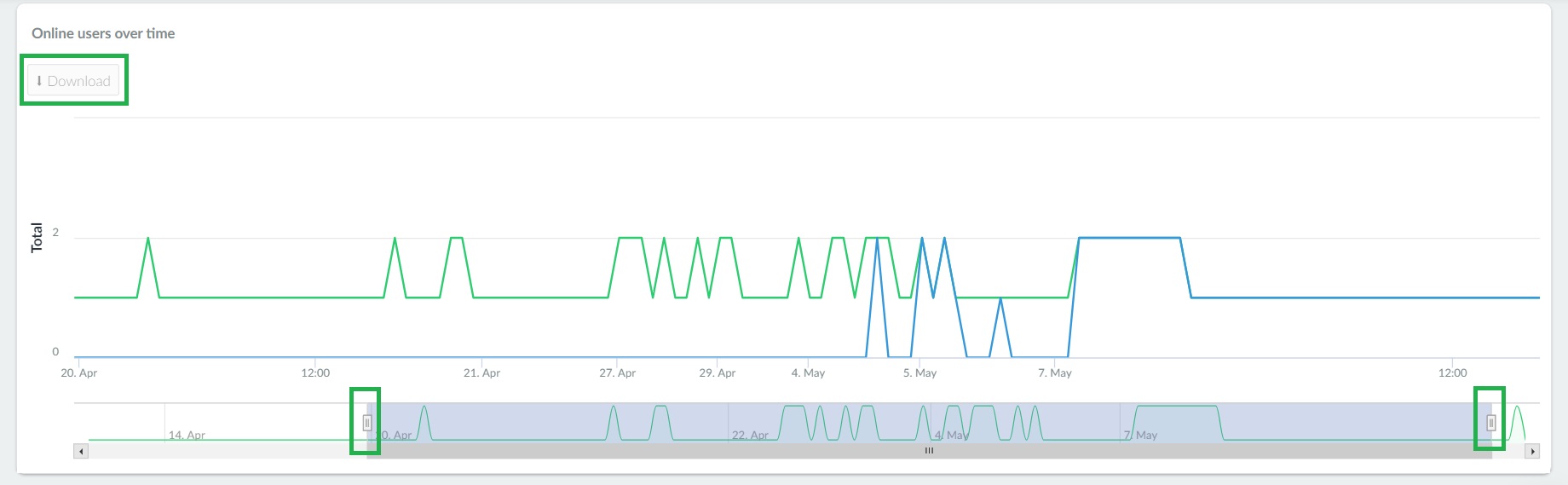This screenshot has height=485, width=1568.
Task: Click the '20. Apr' x-axis label
Action: 79,372
